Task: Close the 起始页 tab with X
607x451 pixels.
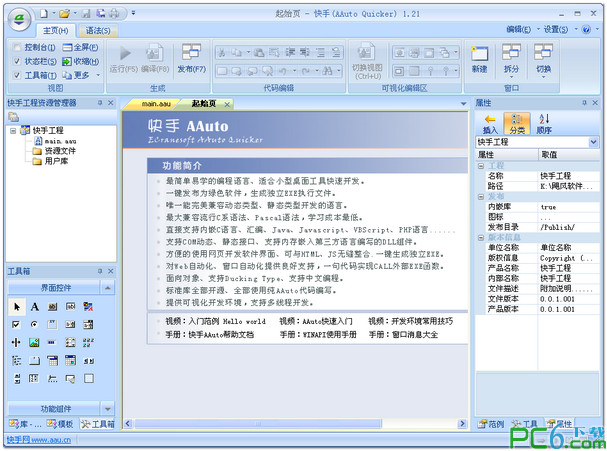Action: [227, 104]
